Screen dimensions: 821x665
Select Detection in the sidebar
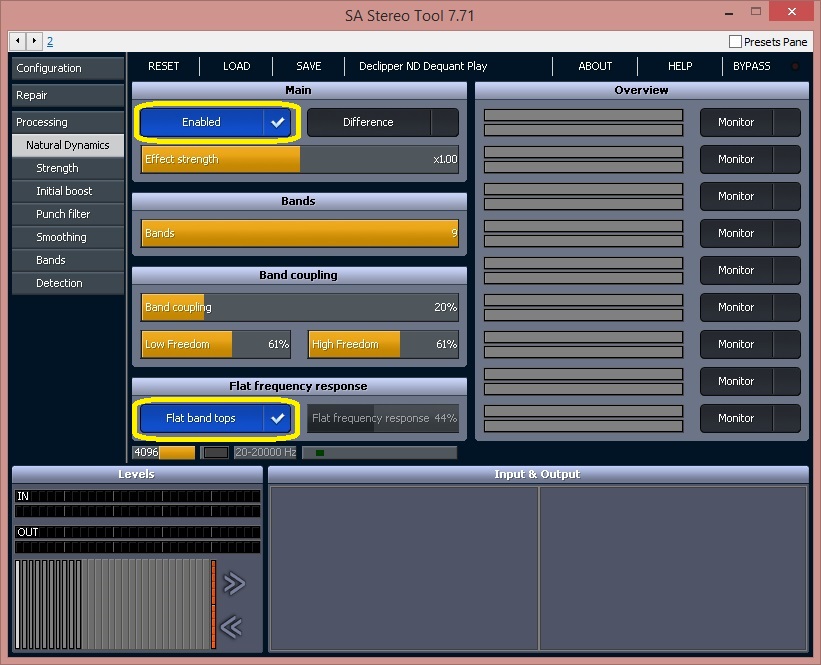pos(68,283)
